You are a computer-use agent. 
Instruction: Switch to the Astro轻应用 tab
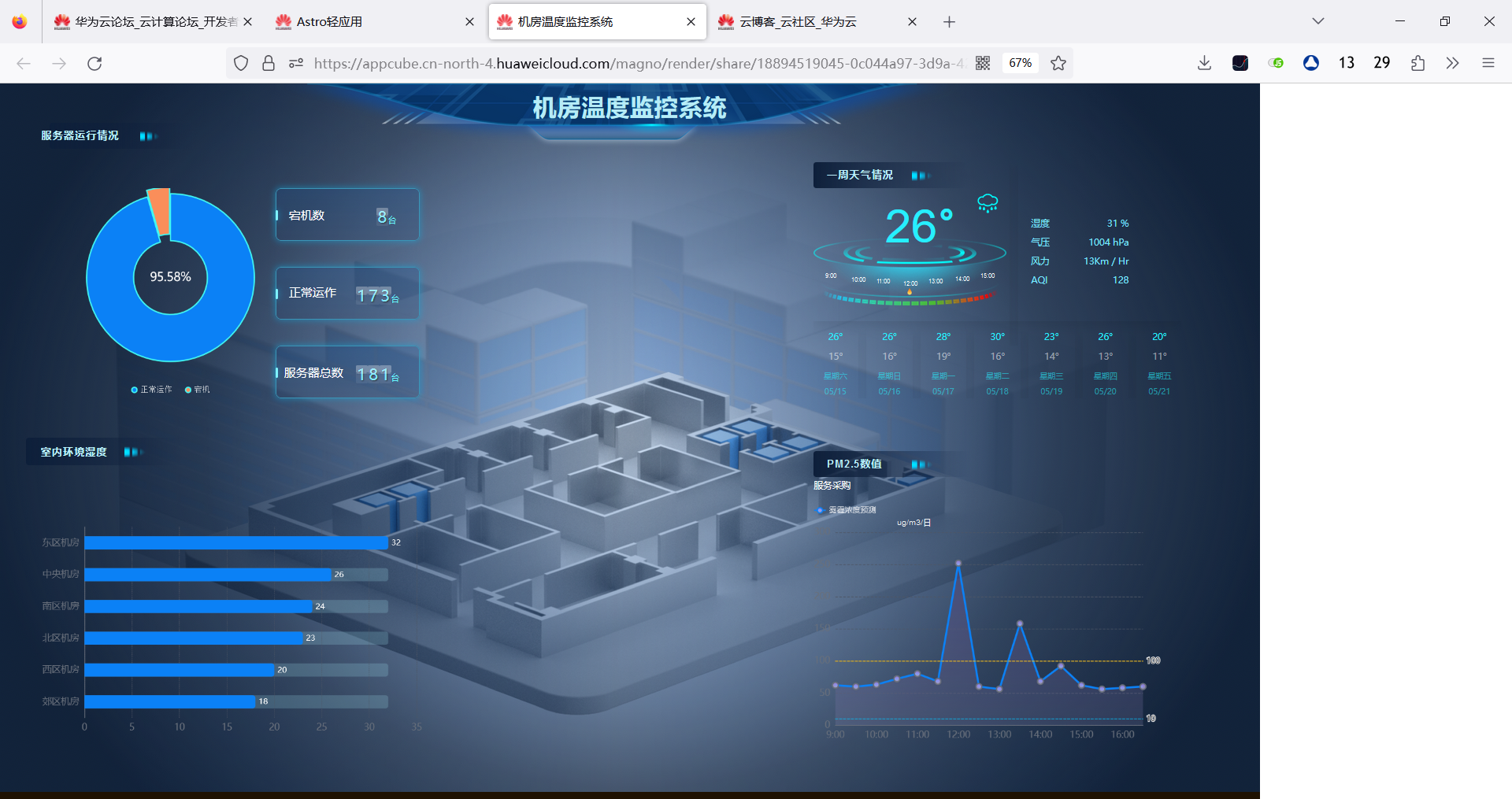click(331, 21)
